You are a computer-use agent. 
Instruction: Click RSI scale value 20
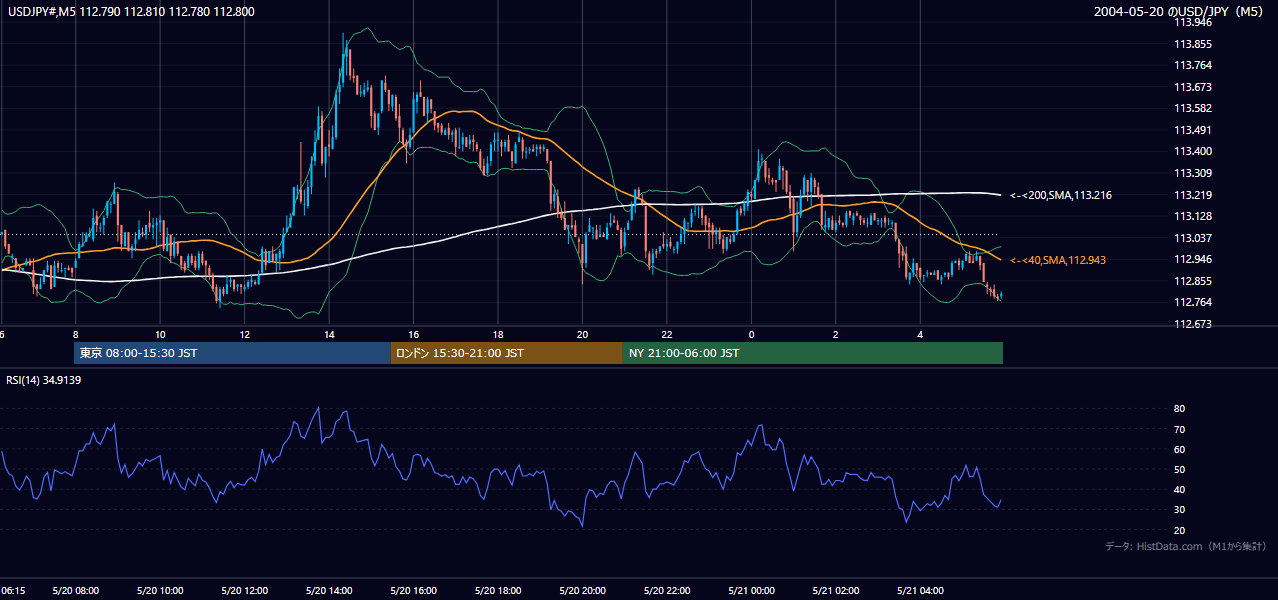coord(1180,530)
